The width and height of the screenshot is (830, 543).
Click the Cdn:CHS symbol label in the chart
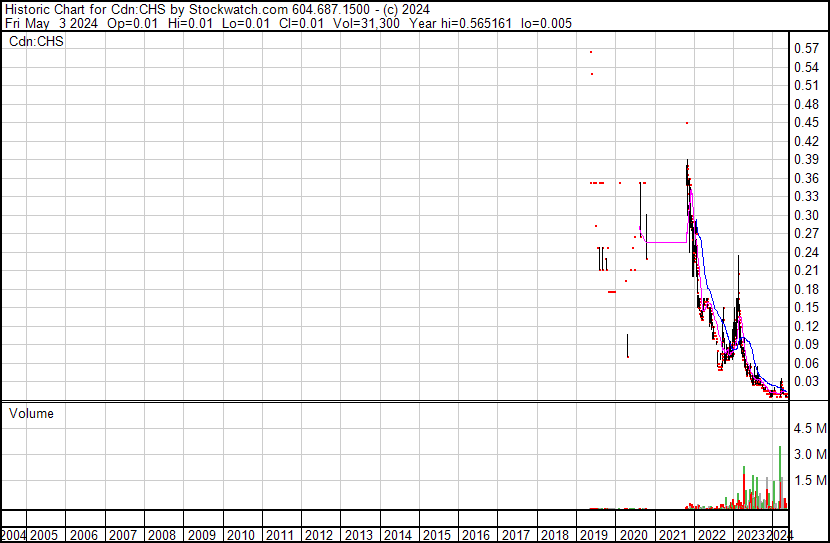pyautogui.click(x=36, y=42)
